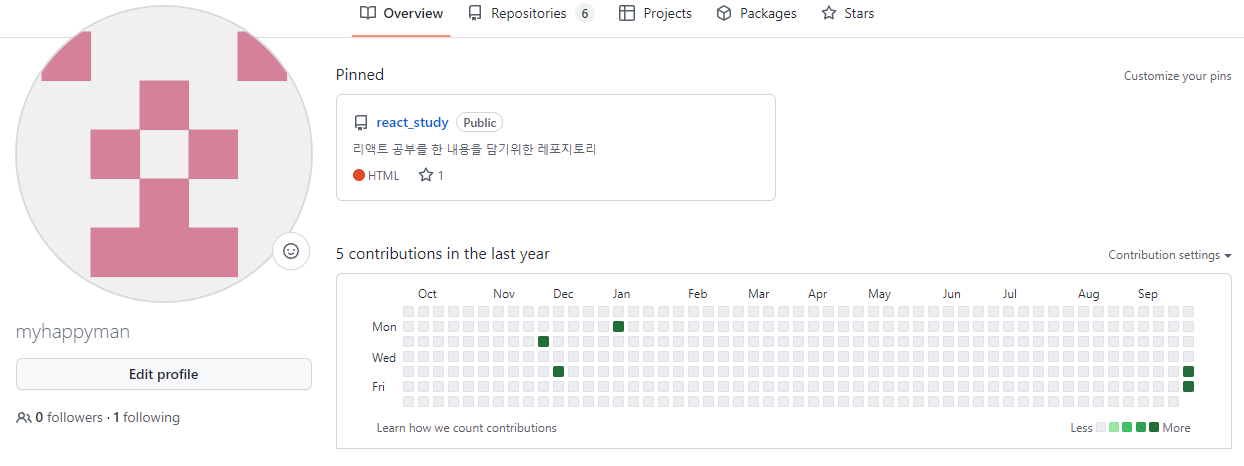Open the 0 followers link

click(69, 417)
